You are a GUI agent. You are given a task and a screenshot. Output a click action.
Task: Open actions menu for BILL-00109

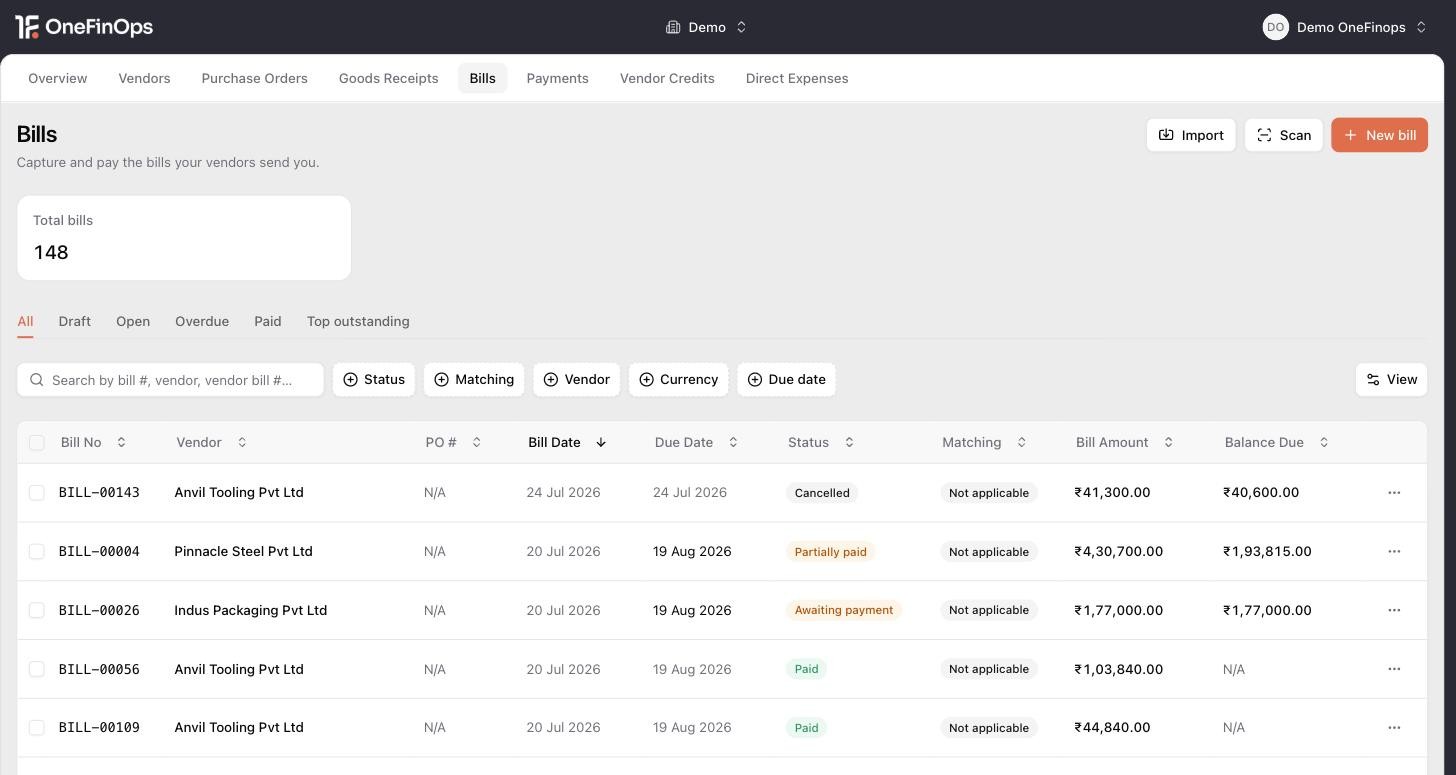1394,728
